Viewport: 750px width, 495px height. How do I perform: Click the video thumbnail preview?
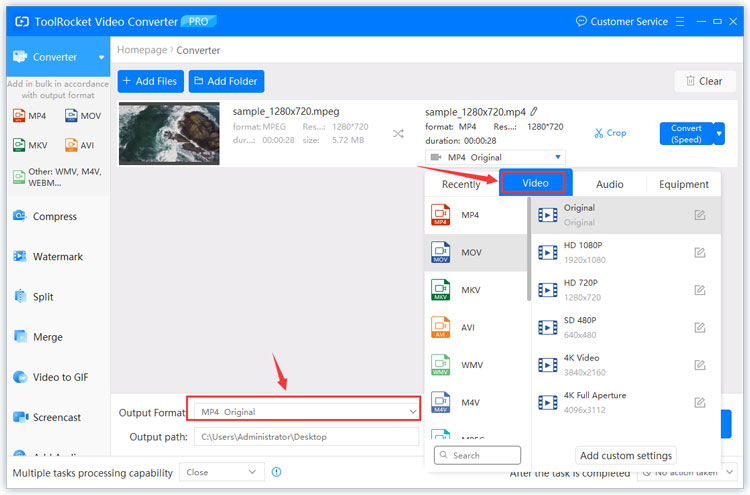click(169, 133)
